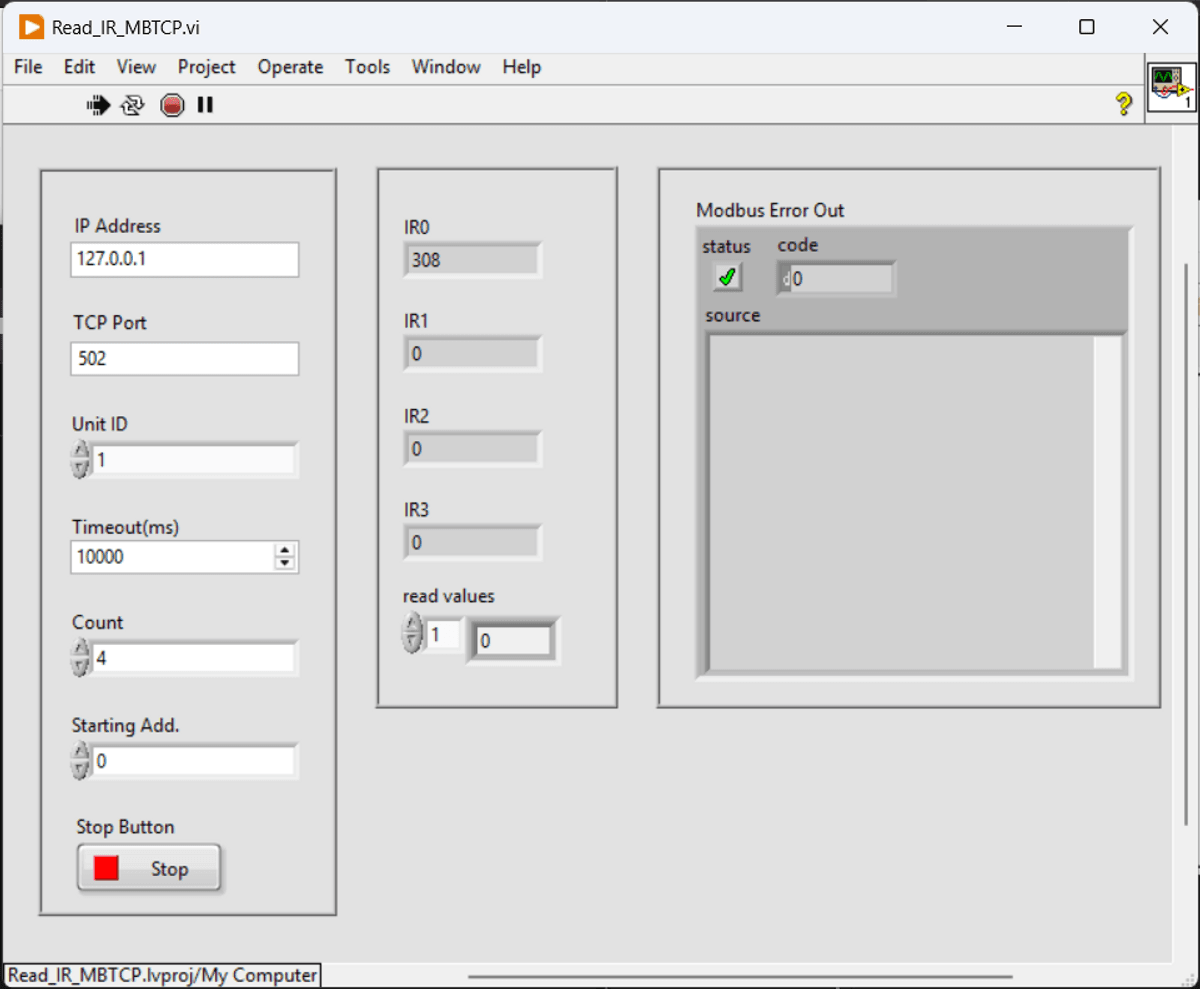Click the Unit ID increment/decrement stepper
Screen dimensions: 1200x989
click(80, 460)
